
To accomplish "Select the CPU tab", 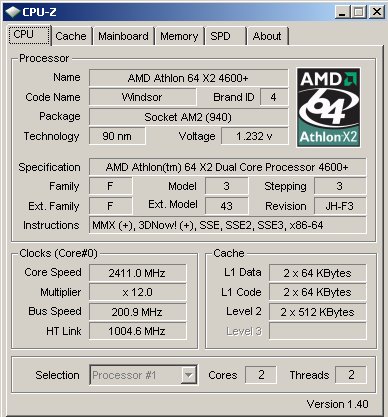I will tap(30, 35).
